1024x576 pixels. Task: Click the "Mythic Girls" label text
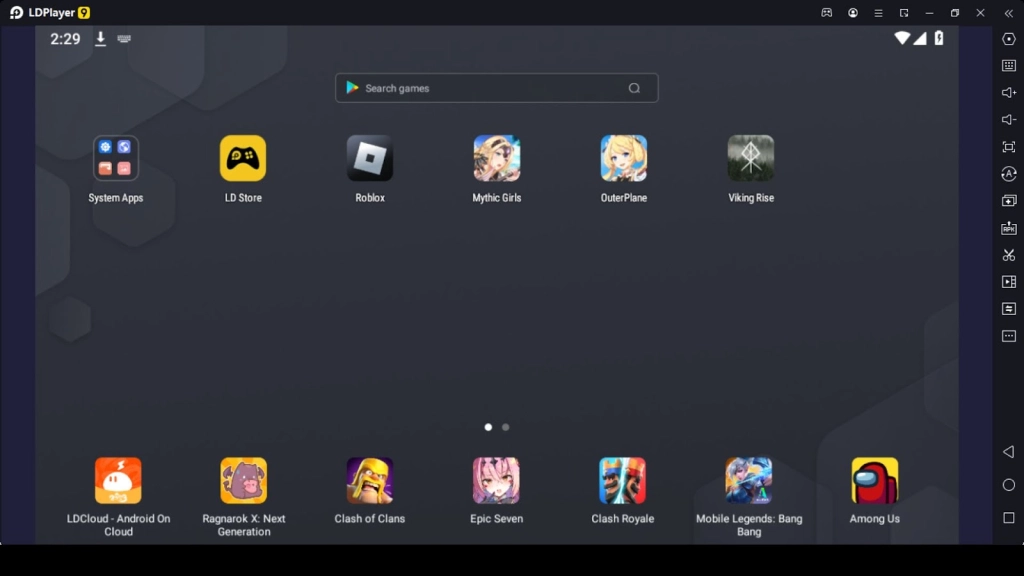[497, 198]
